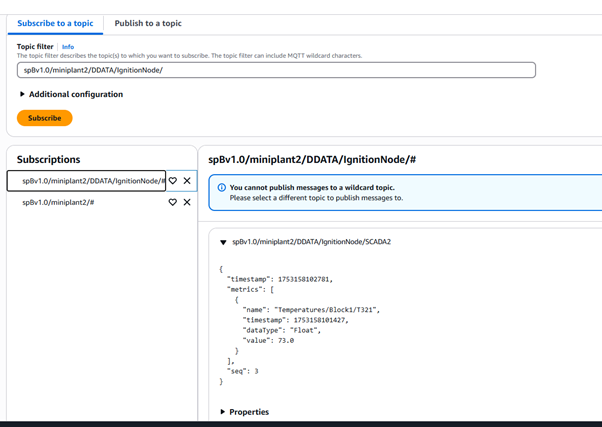602x427 pixels.
Task: Remove the DDATA/IgnitionNode/# subscription with the X icon
Action: coord(187,181)
